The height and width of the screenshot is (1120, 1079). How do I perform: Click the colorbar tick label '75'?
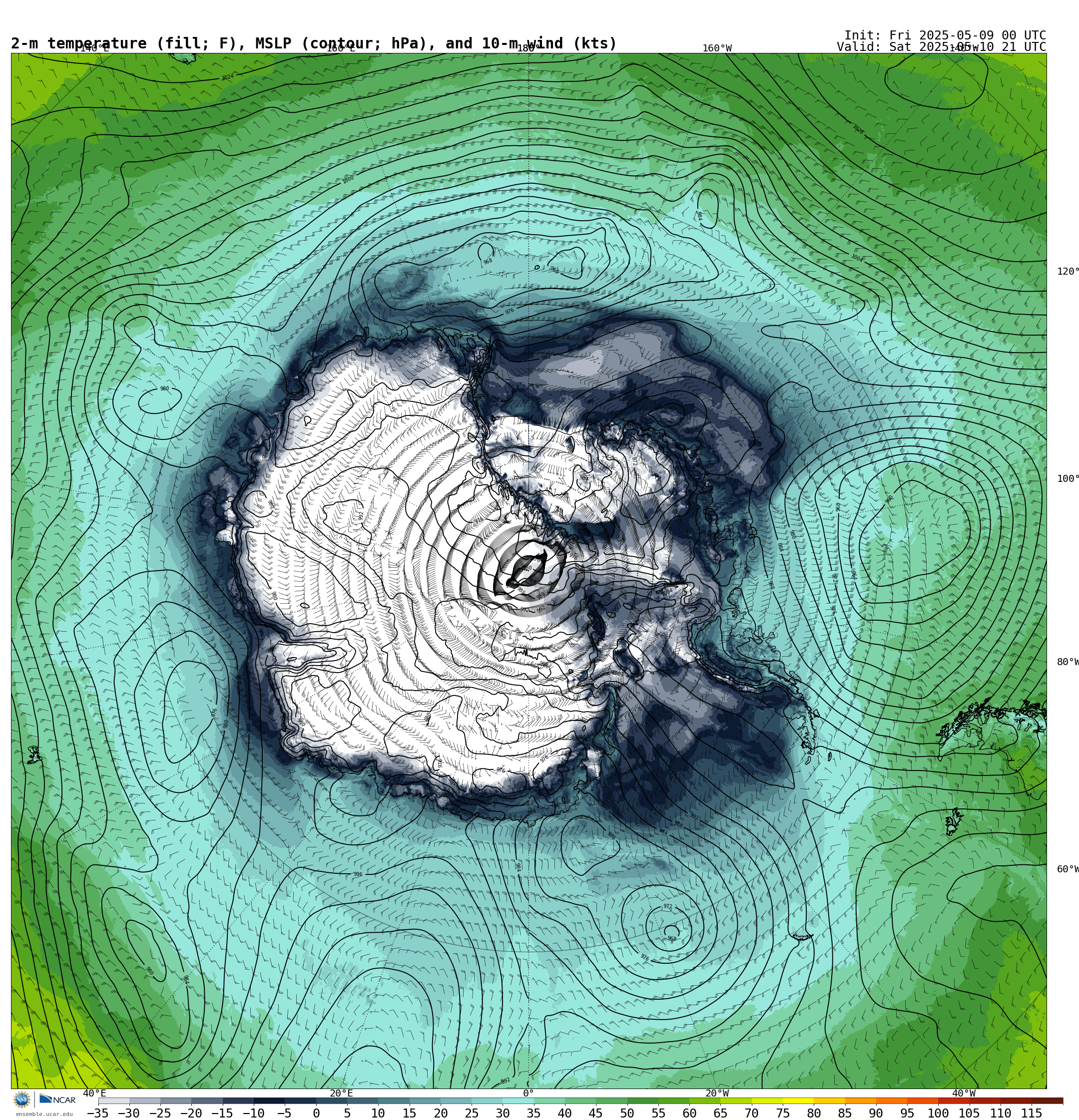(783, 1113)
